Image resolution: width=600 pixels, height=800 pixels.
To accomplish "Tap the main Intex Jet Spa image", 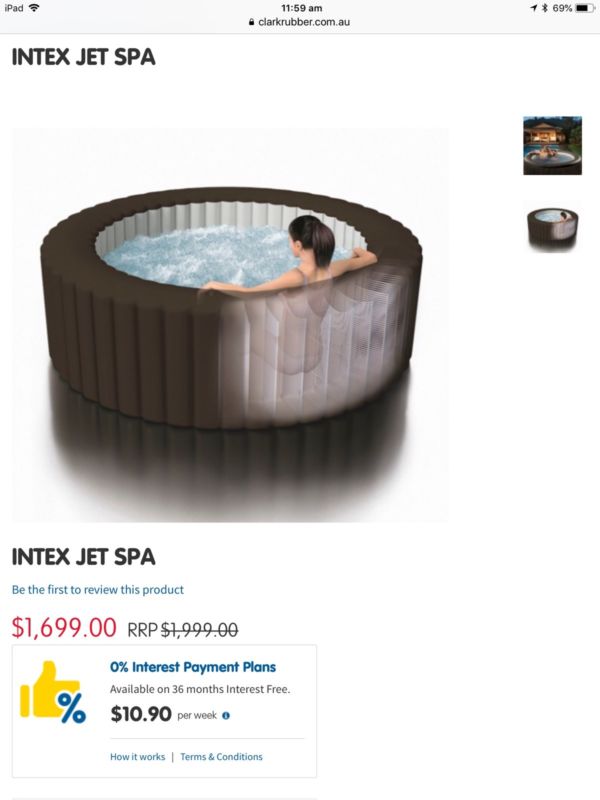I will click(230, 325).
